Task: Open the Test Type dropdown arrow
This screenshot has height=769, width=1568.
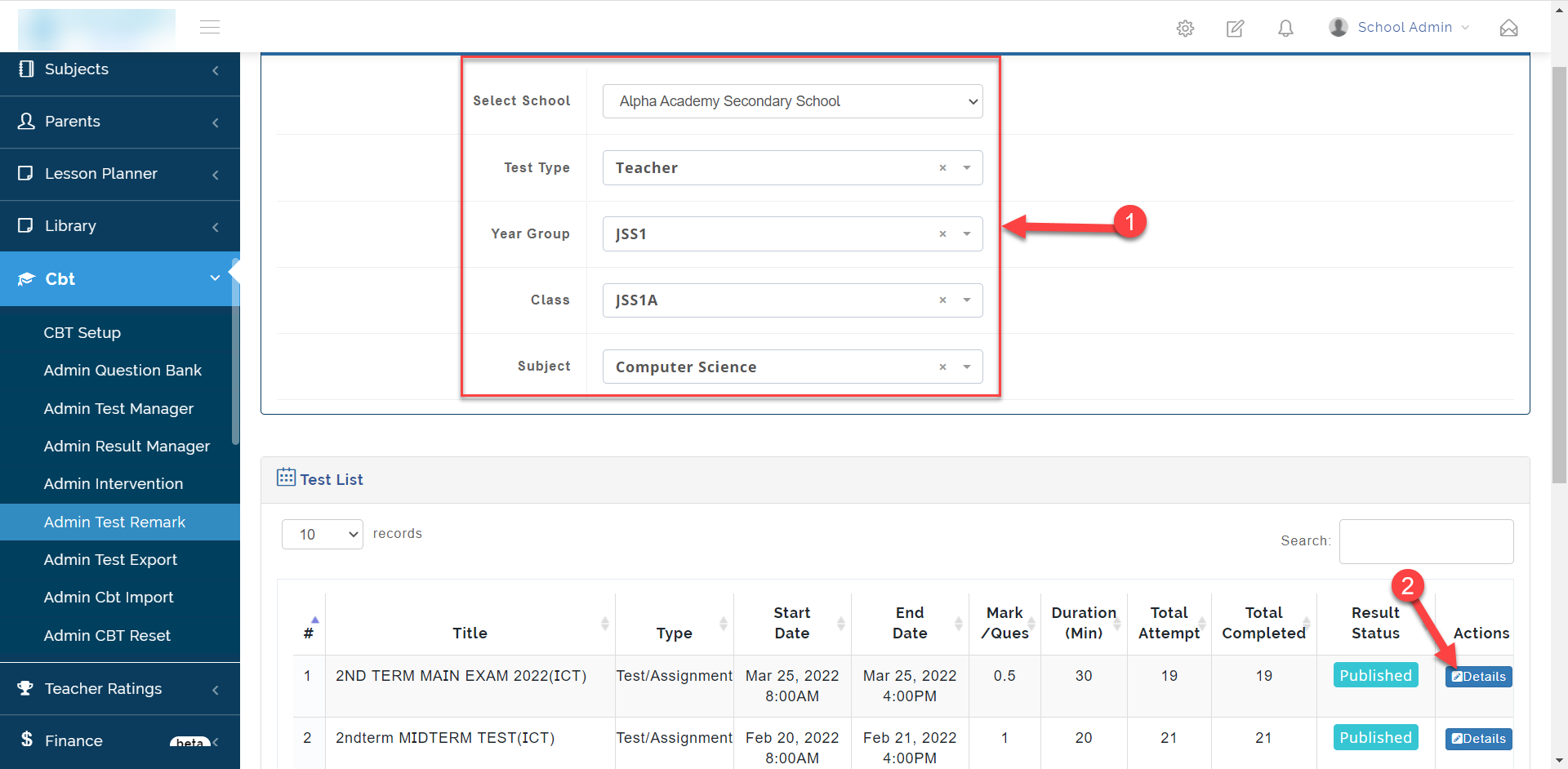Action: click(x=967, y=167)
